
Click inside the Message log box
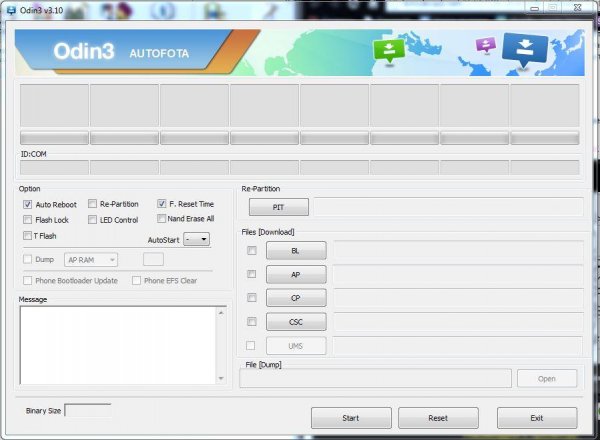(119, 345)
